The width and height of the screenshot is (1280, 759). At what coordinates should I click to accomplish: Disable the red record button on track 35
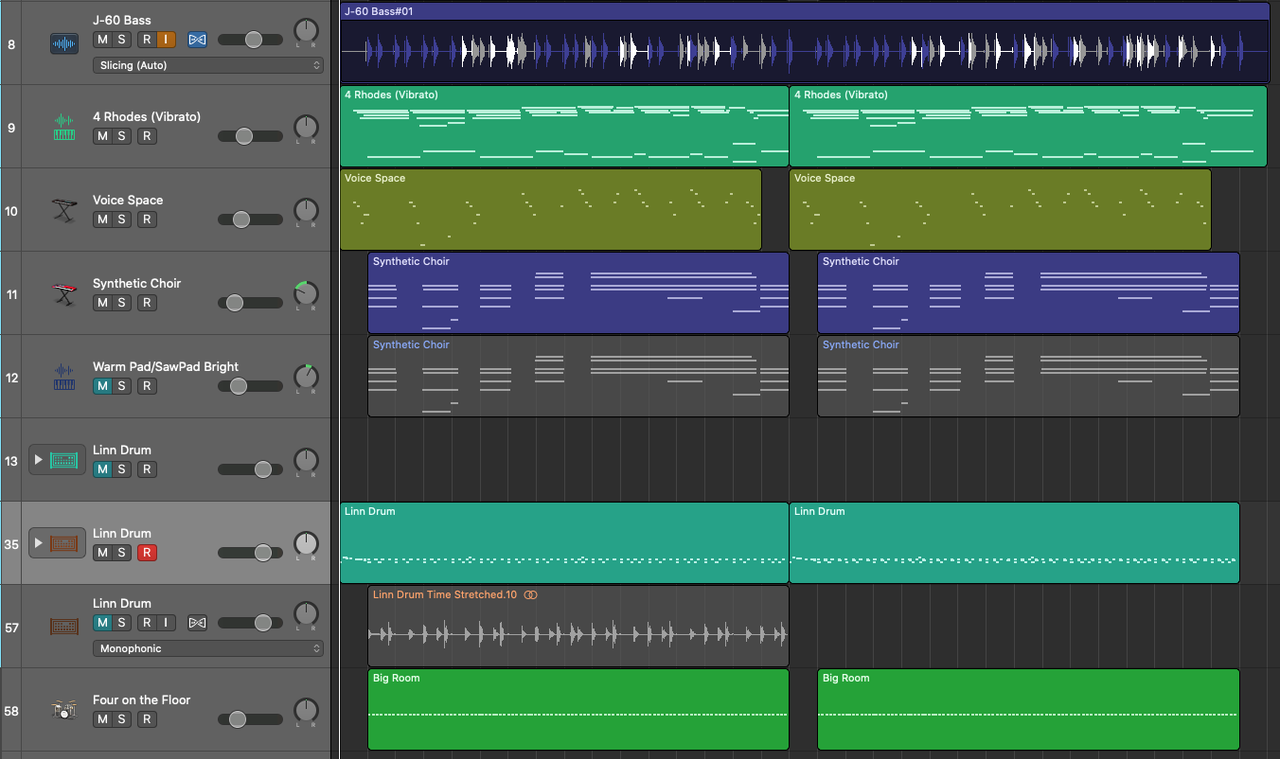click(147, 552)
